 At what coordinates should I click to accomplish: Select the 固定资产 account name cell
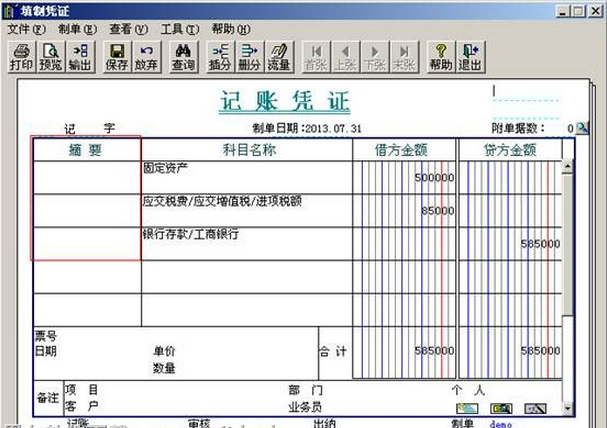(x=246, y=176)
